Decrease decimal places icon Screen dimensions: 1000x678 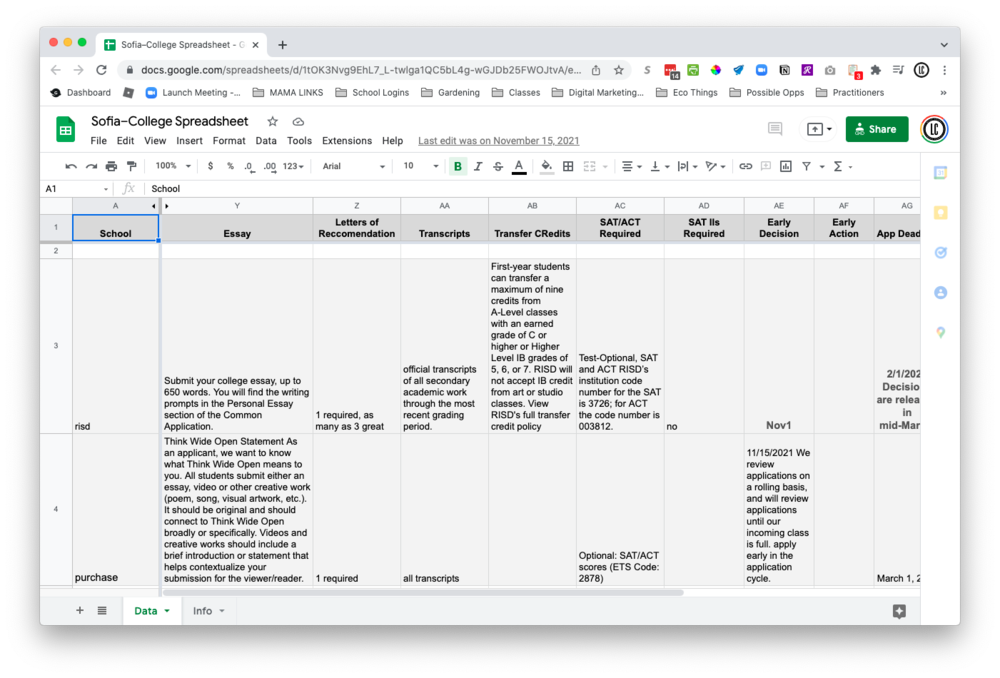click(249, 166)
